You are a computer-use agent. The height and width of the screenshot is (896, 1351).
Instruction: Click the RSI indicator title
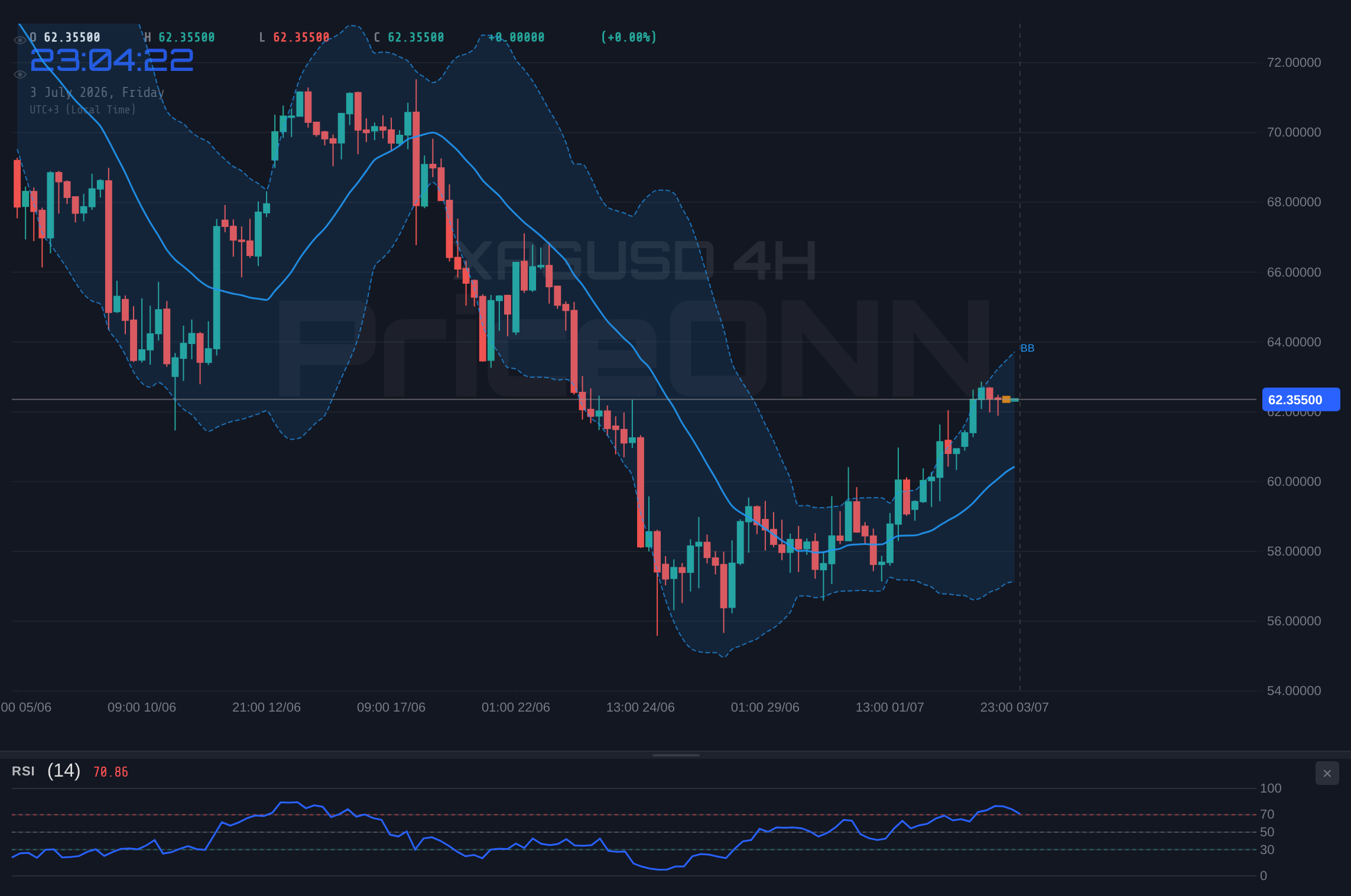(23, 771)
